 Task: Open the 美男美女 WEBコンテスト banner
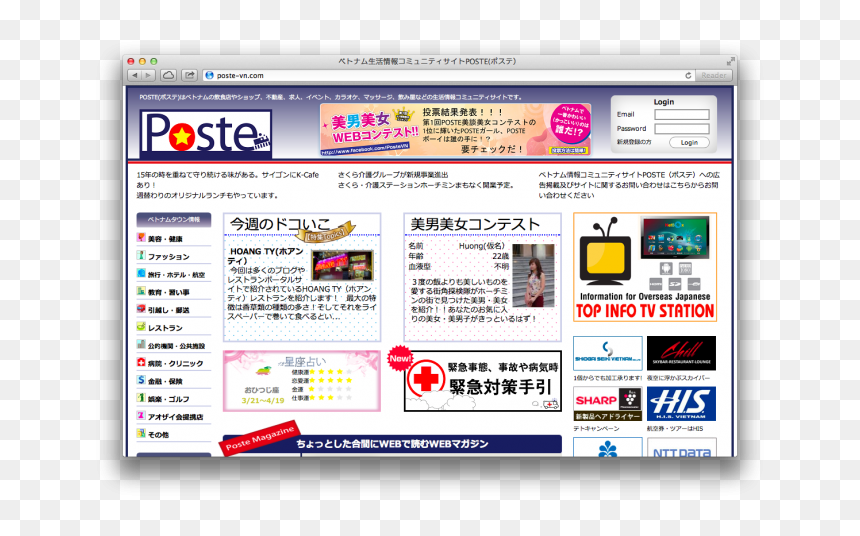(455, 129)
